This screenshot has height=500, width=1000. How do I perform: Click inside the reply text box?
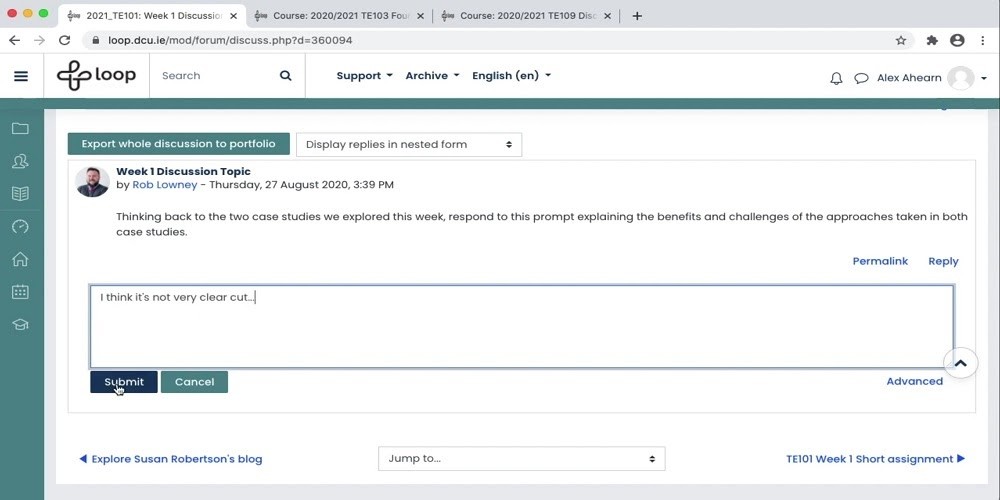click(x=520, y=330)
